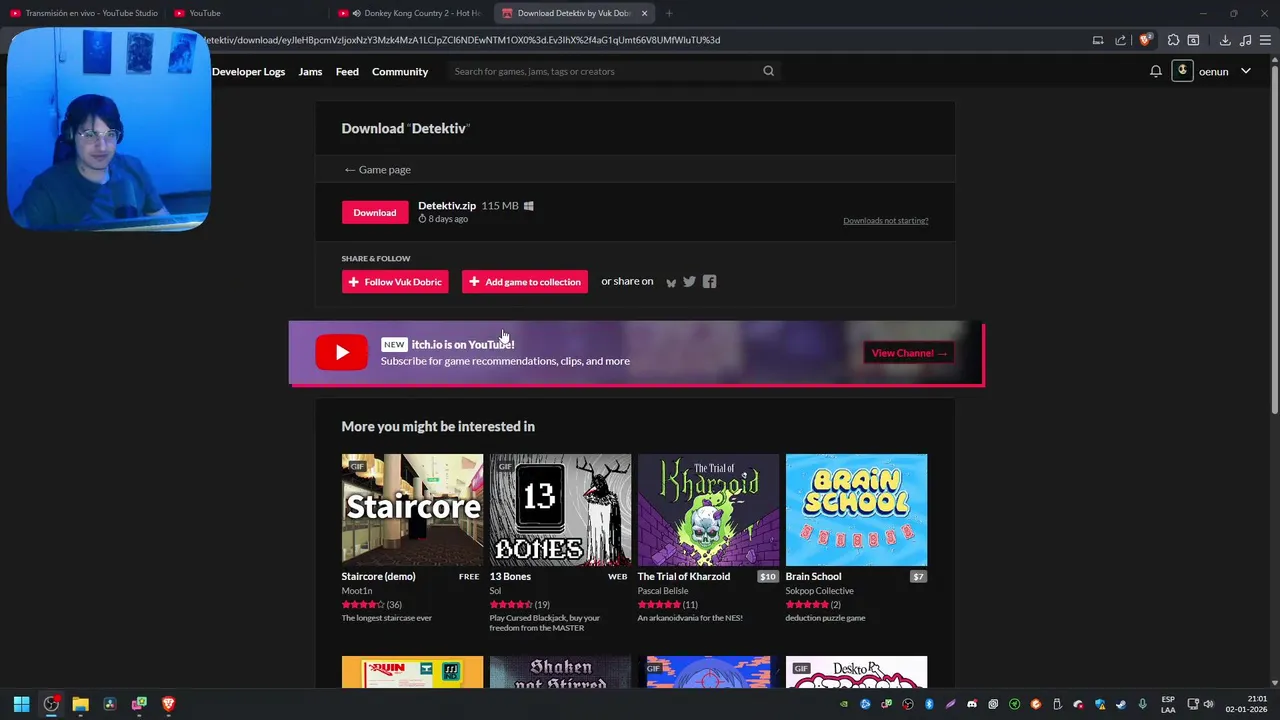
Task: Open the Feed menu item
Action: click(347, 72)
